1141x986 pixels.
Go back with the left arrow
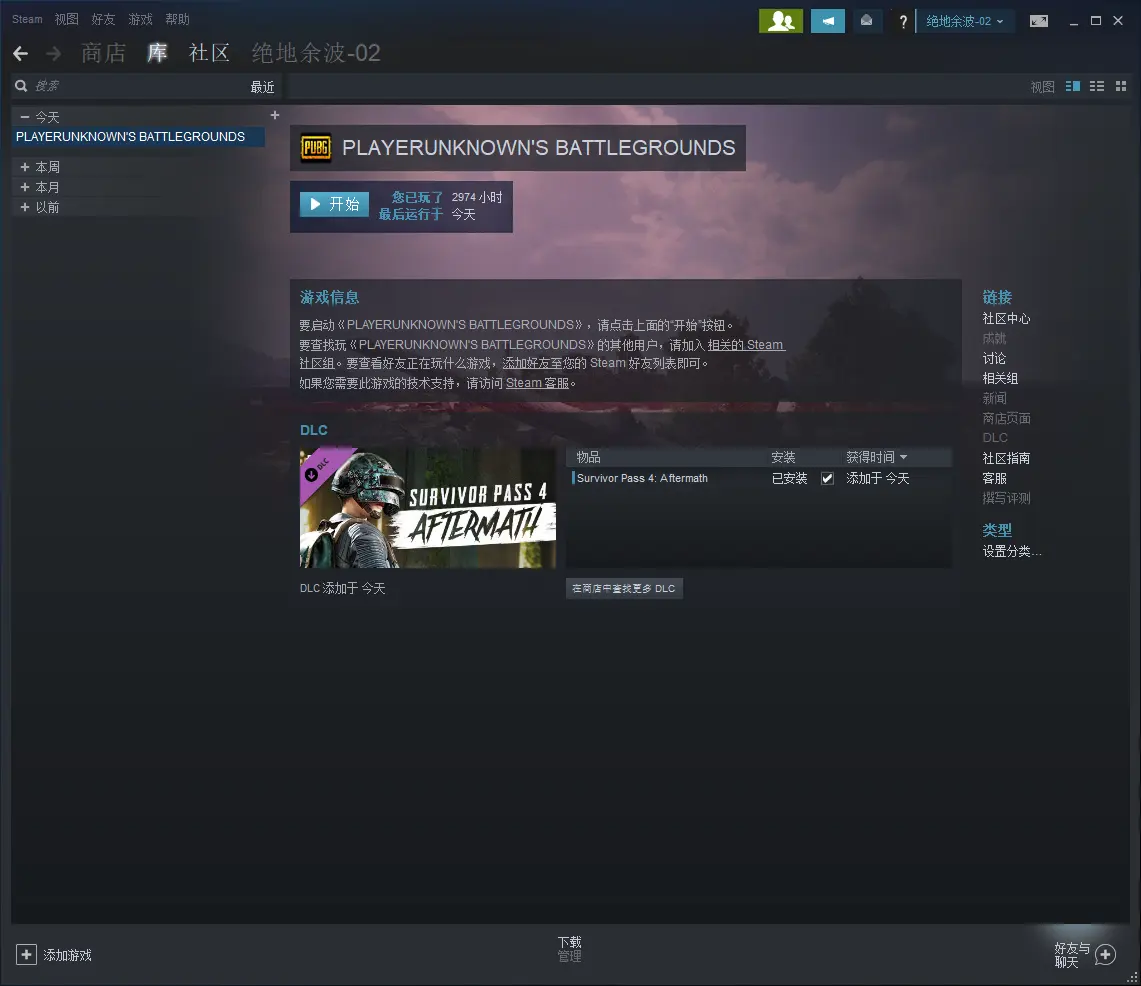point(20,53)
